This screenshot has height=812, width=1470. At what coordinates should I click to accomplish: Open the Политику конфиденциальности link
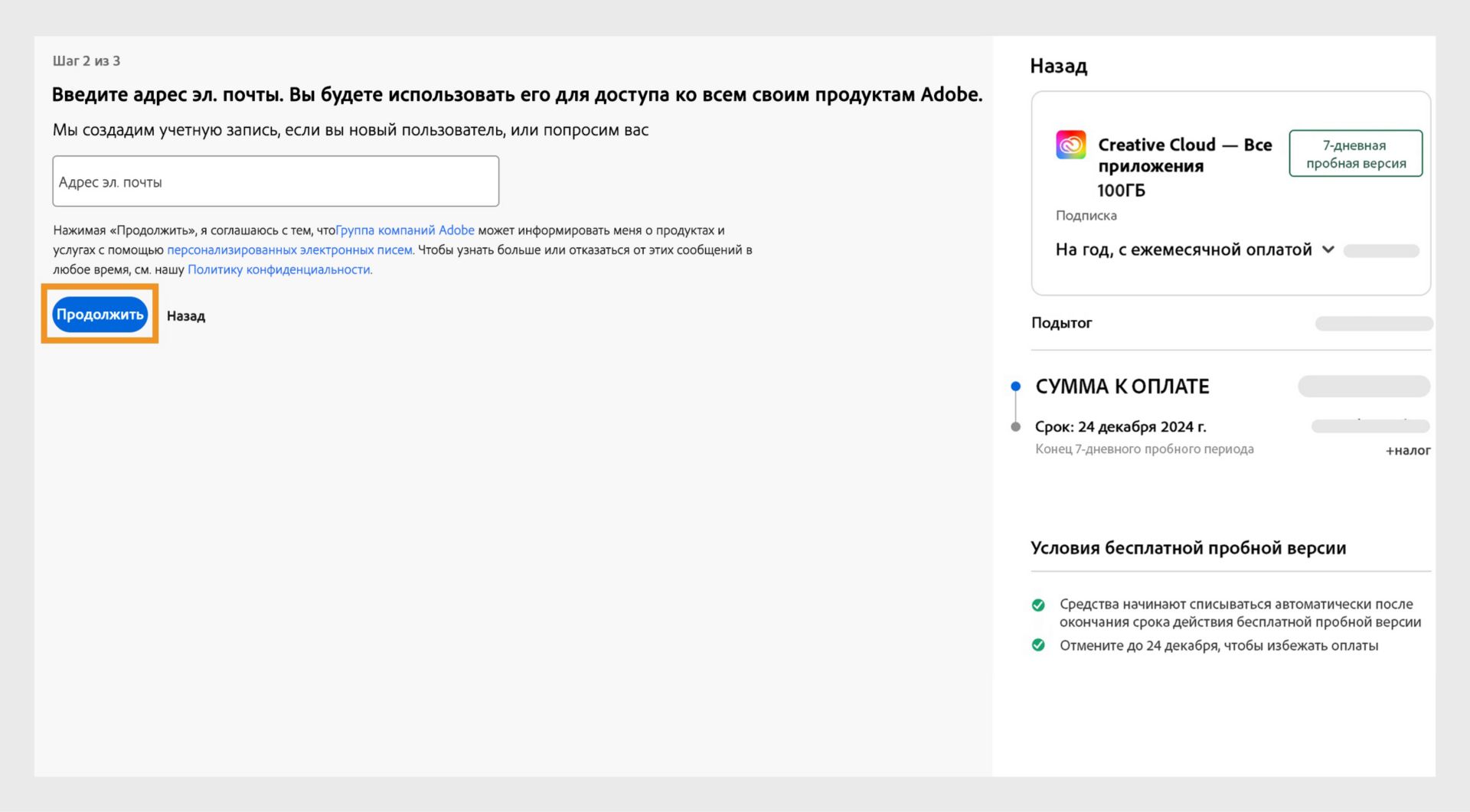tap(279, 269)
